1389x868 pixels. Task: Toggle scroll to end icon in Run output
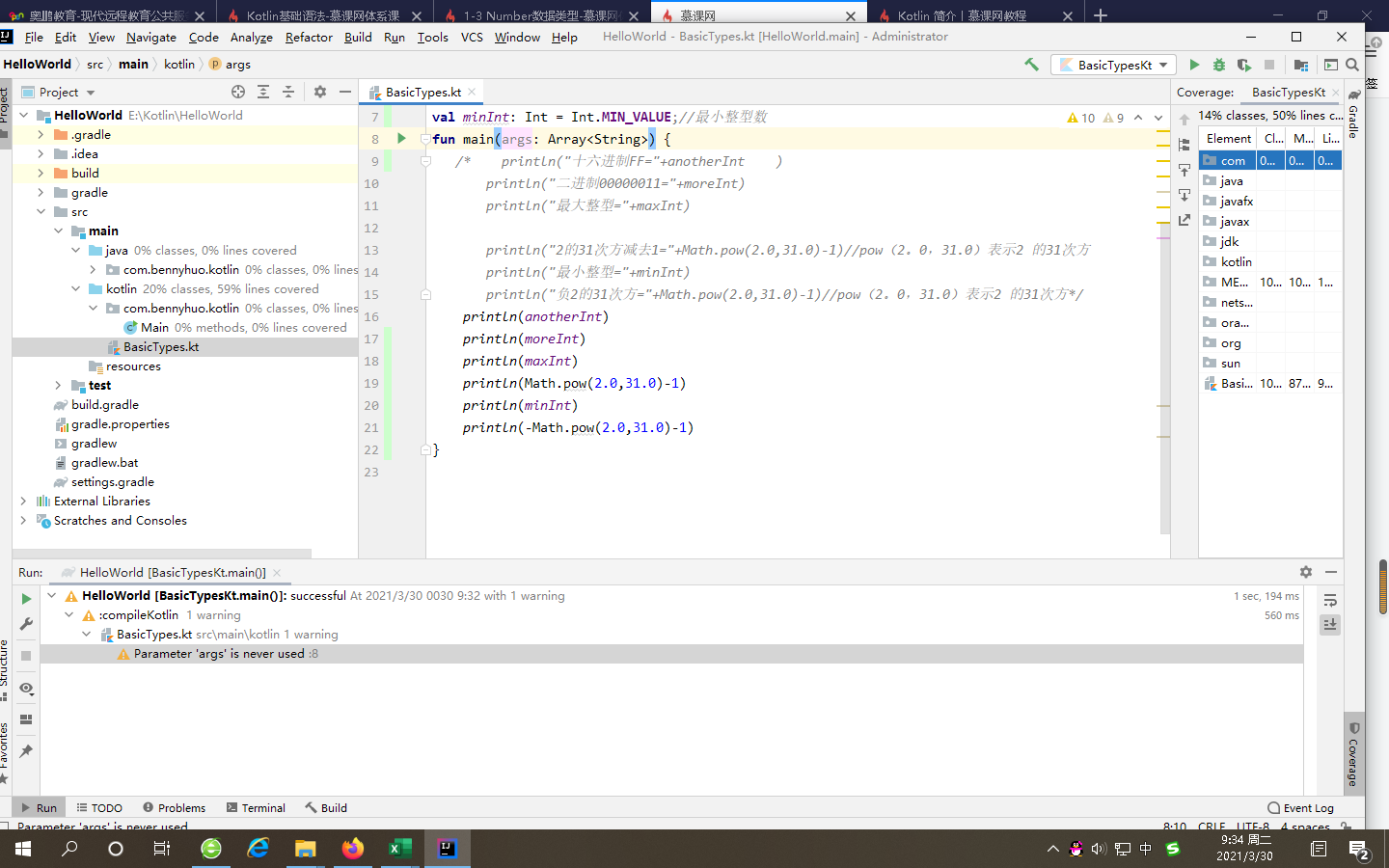1330,624
